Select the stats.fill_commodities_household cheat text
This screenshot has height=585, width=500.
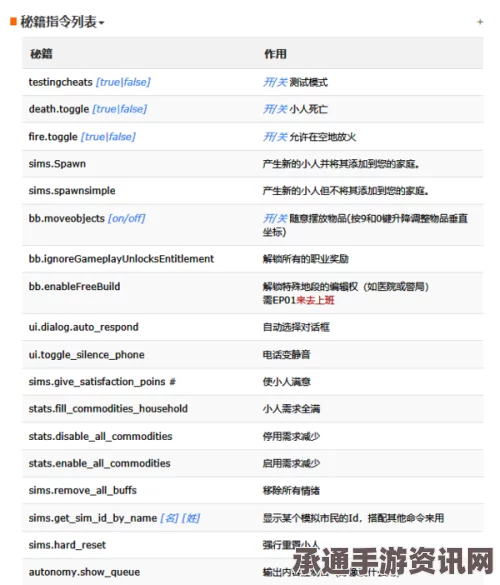click(x=108, y=409)
